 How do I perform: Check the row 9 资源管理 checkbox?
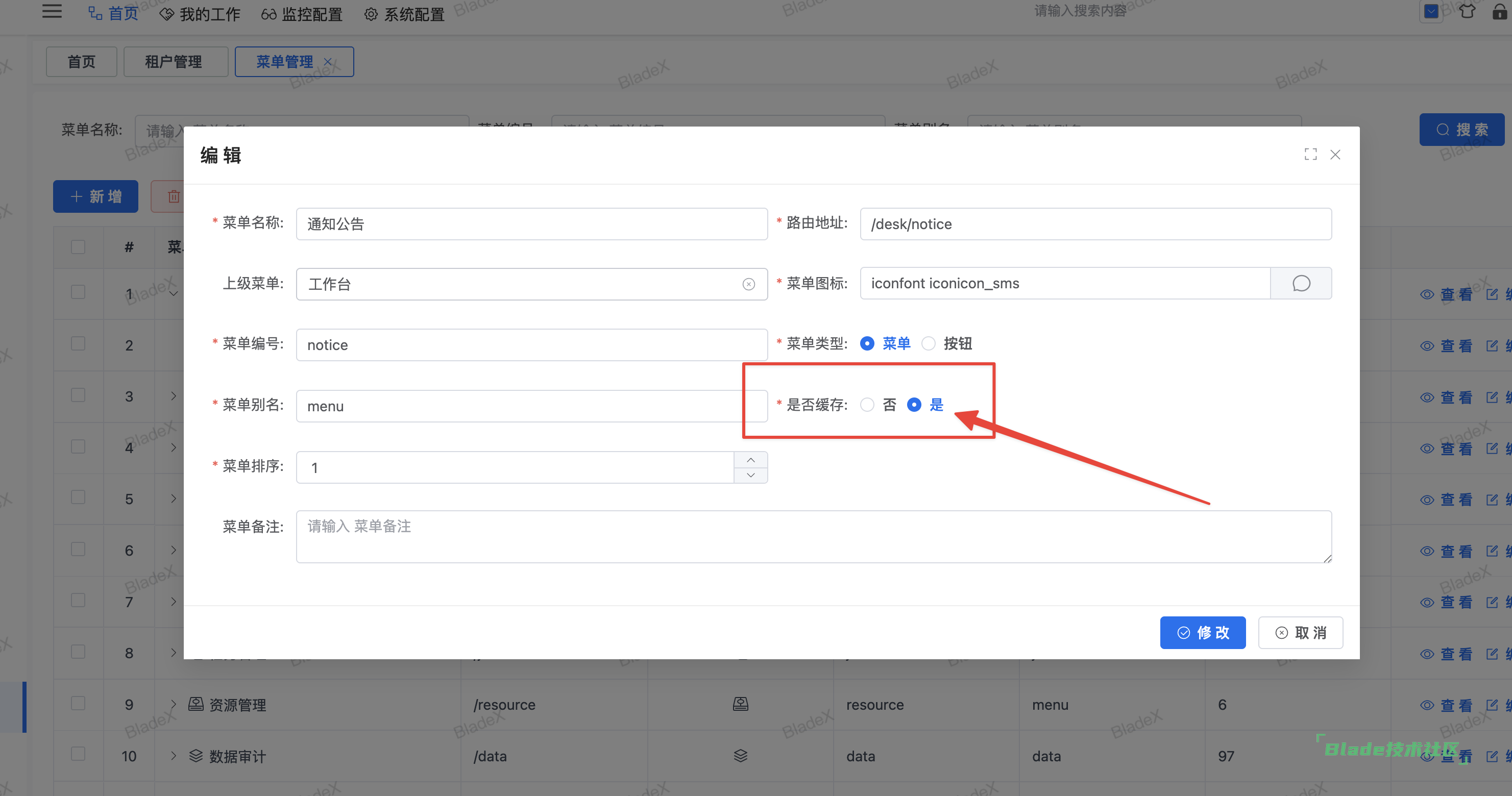pos(78,703)
